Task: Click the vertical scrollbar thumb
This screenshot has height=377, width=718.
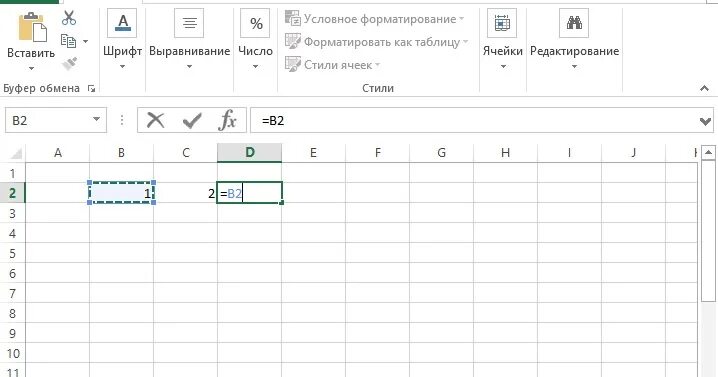Action: click(x=708, y=230)
